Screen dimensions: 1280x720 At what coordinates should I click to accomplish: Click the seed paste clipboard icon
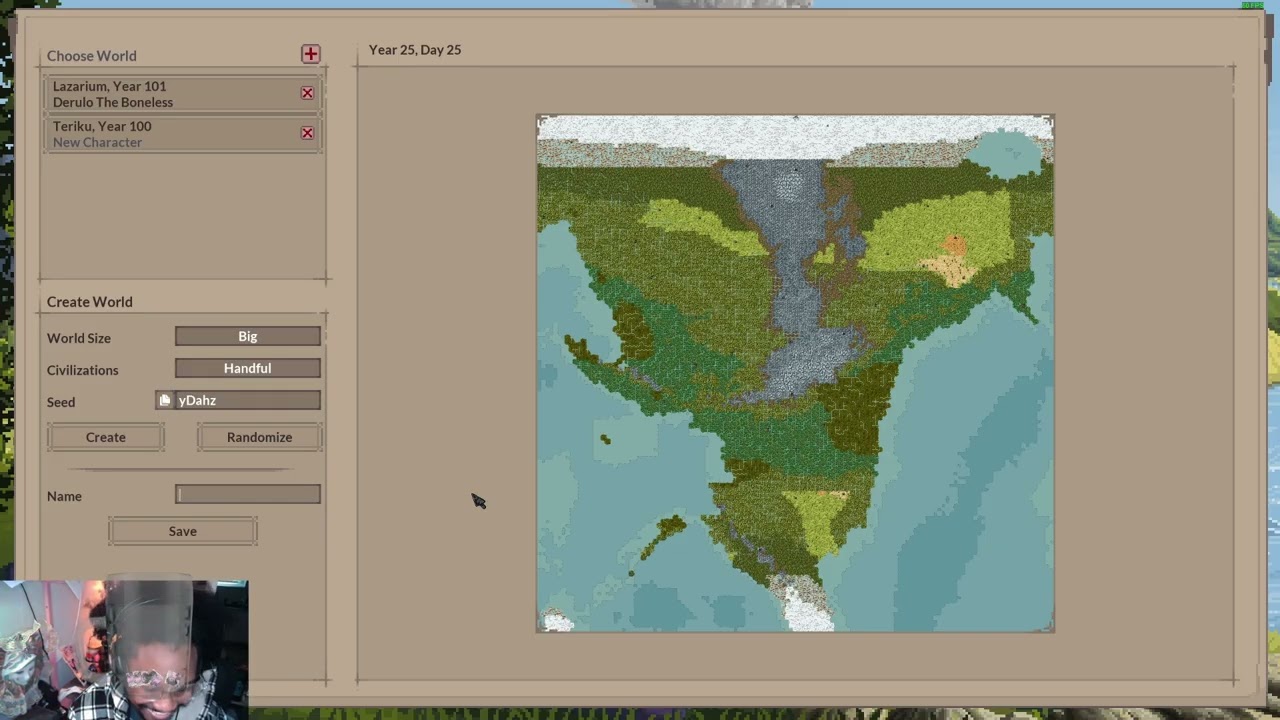pos(165,400)
